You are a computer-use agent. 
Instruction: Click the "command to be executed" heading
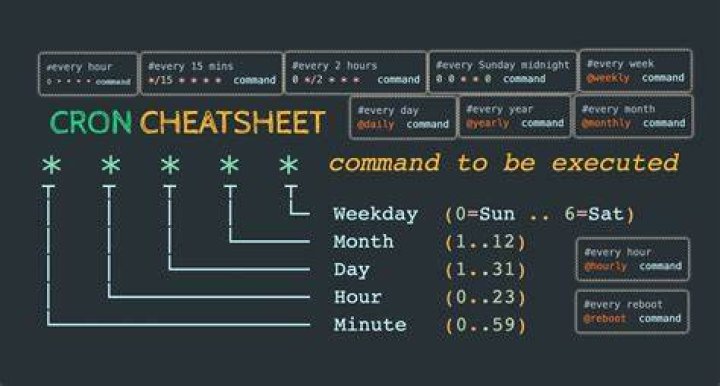(x=504, y=163)
